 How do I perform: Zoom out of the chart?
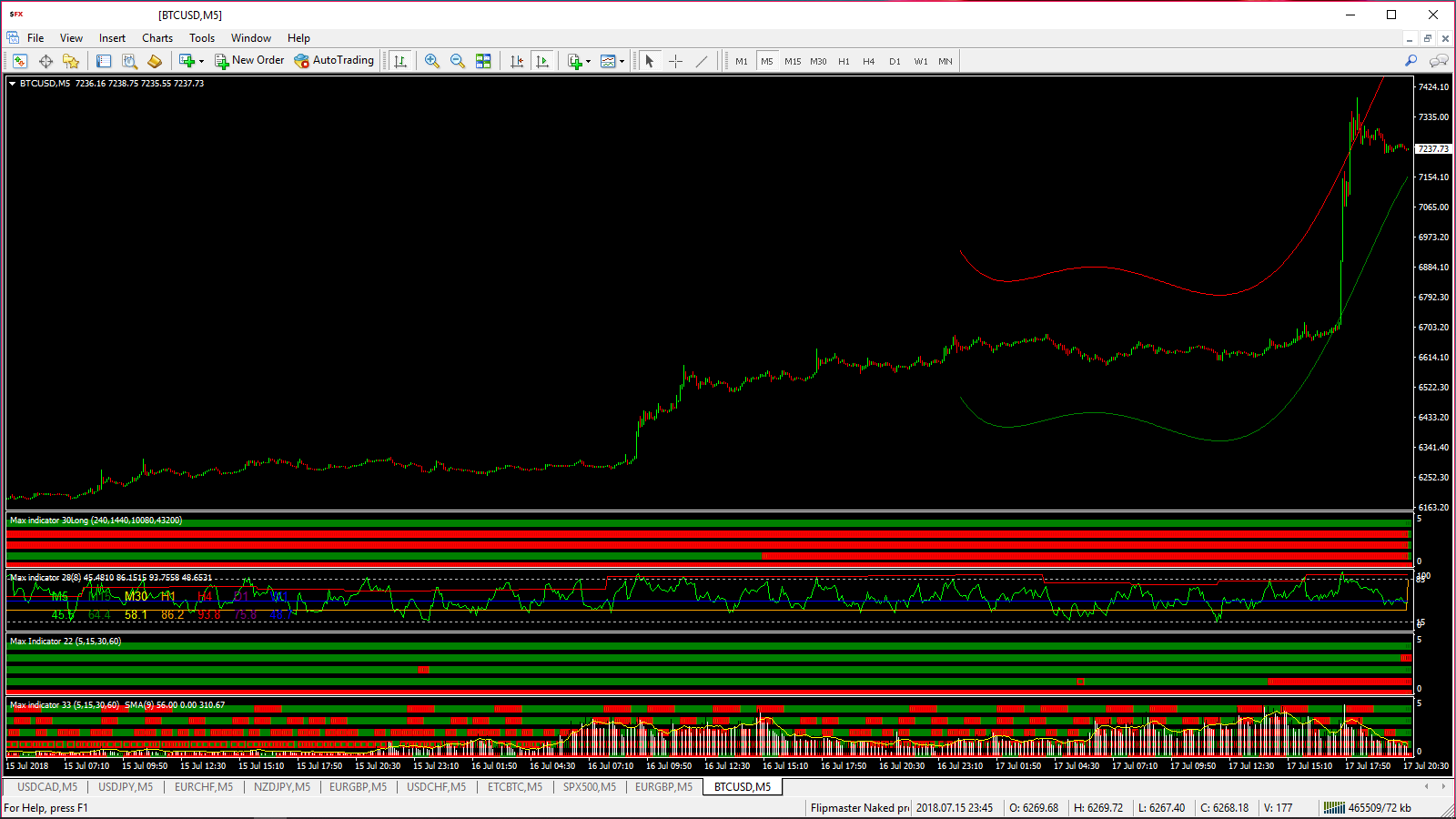pos(458,61)
